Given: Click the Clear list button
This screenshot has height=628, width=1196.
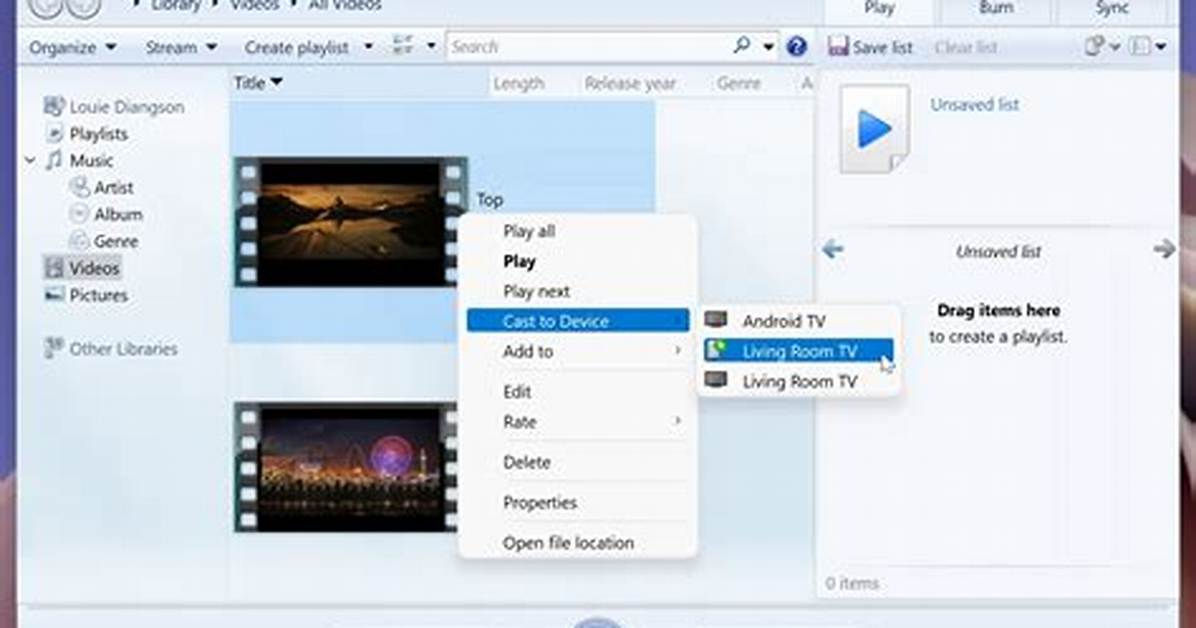Looking at the screenshot, I should (x=966, y=47).
